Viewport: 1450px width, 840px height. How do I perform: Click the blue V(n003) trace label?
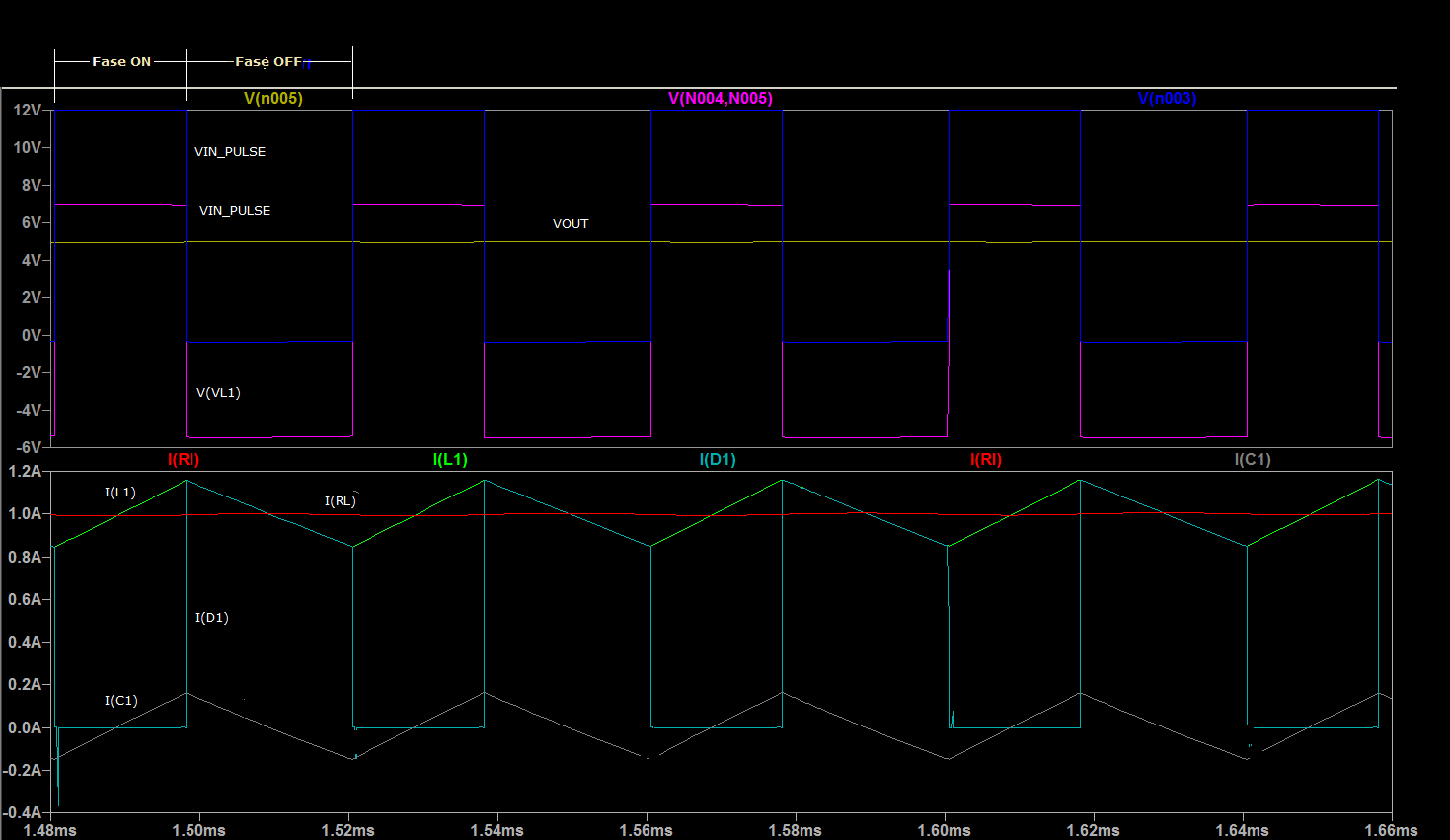pos(1167,98)
